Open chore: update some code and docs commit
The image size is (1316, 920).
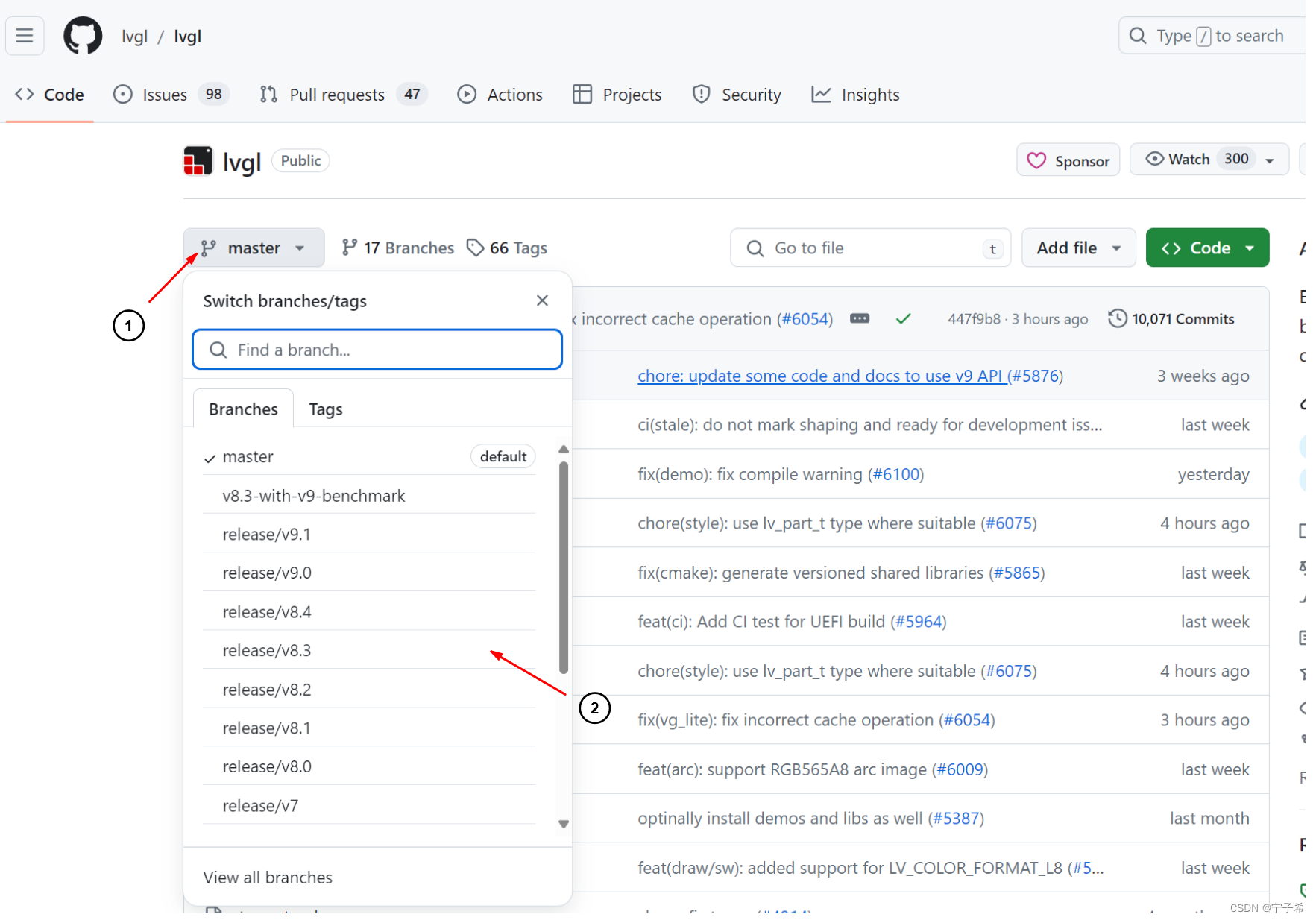click(820, 376)
